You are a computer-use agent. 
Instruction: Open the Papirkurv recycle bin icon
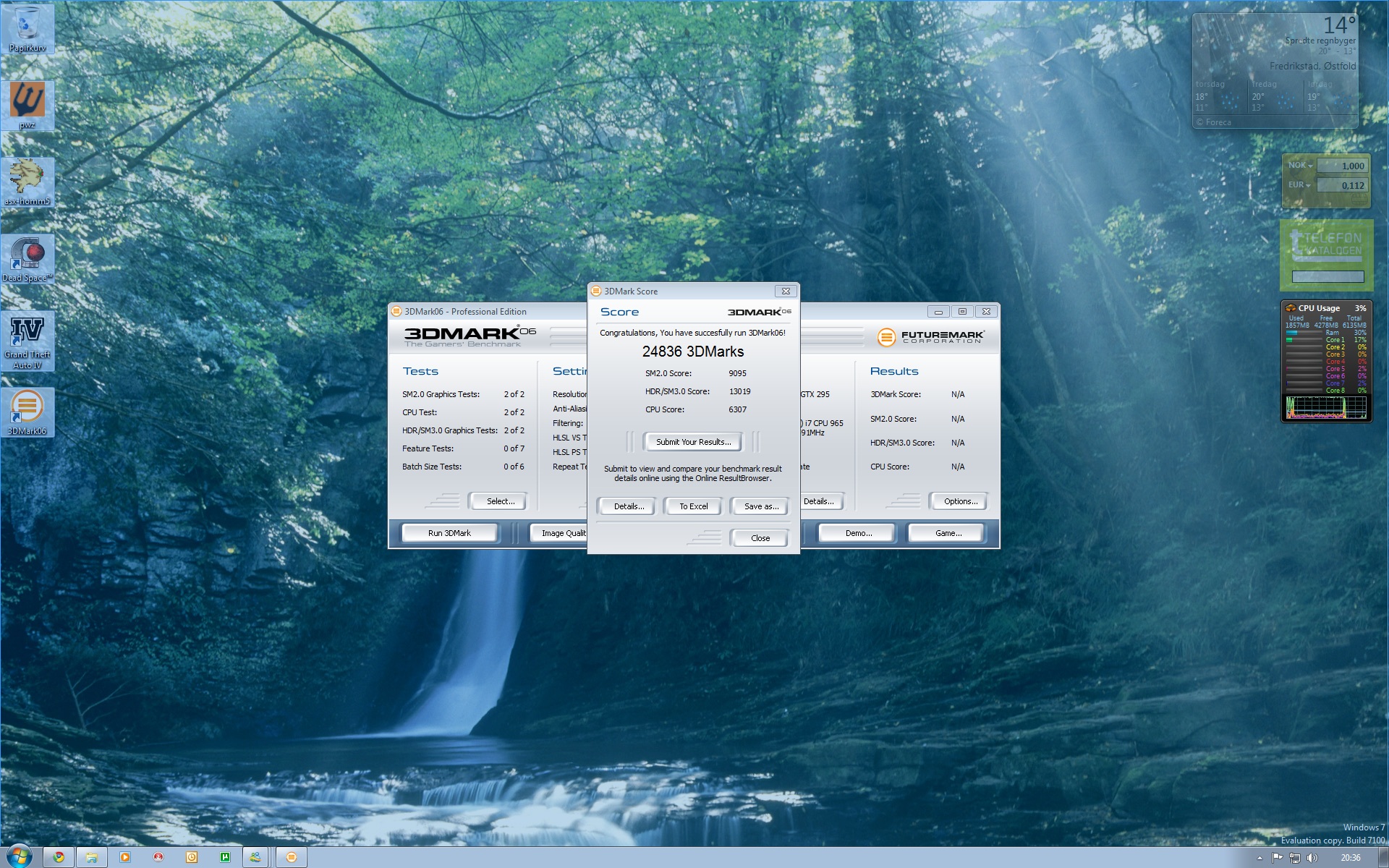tap(27, 29)
